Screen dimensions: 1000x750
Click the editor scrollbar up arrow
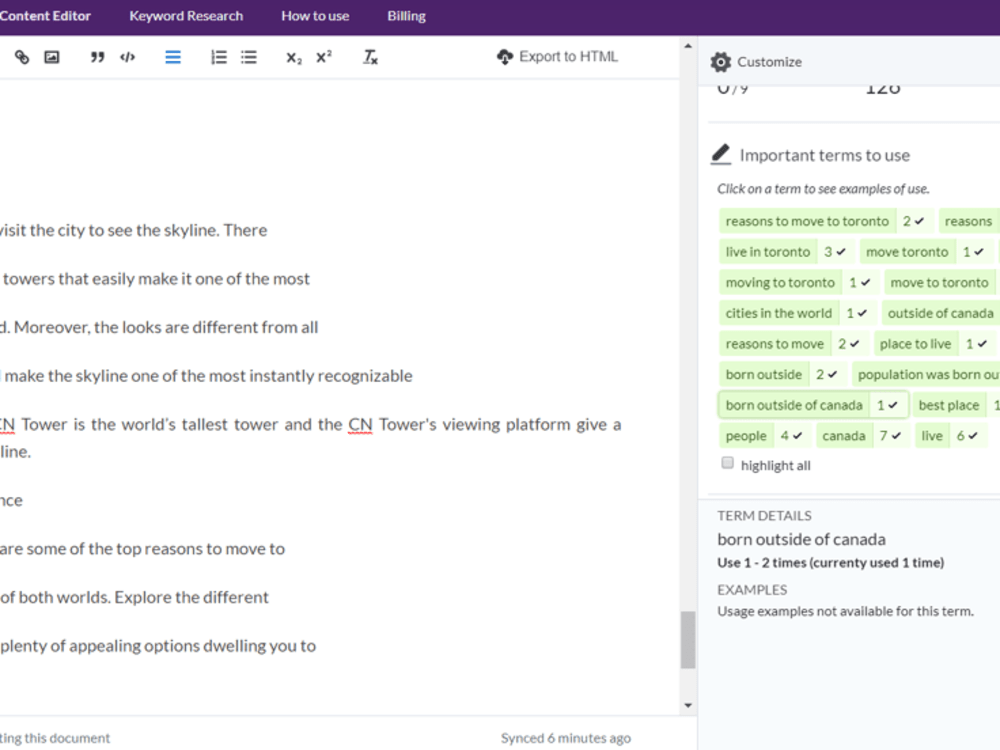click(688, 46)
